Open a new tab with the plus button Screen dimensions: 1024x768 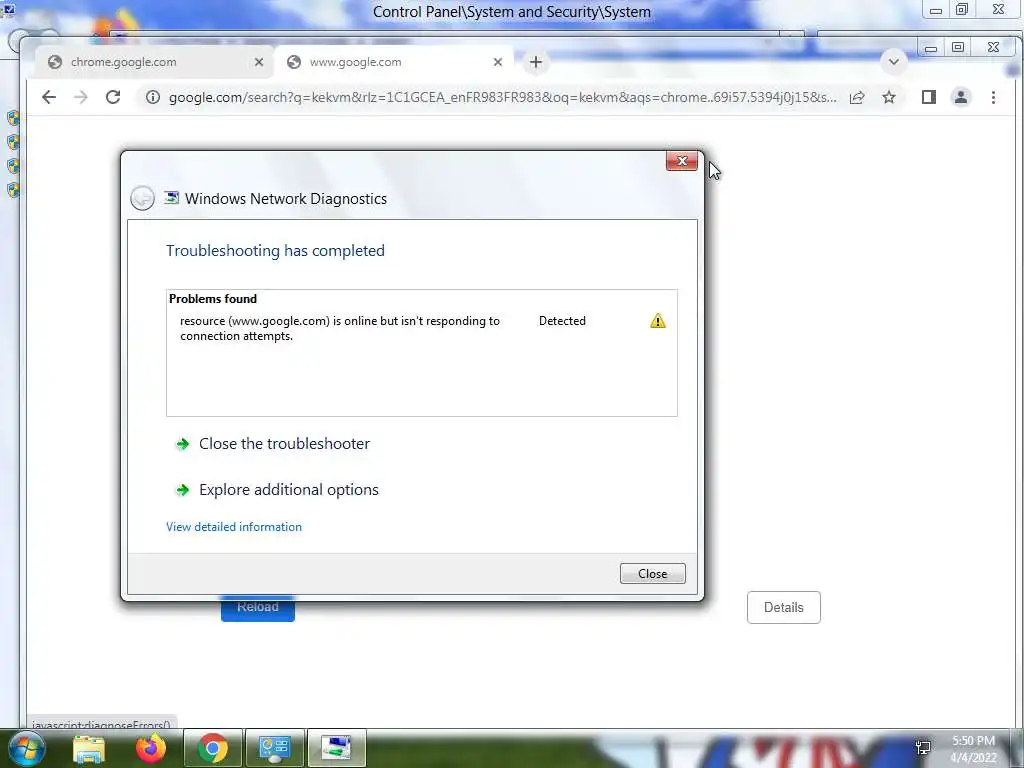[536, 62]
